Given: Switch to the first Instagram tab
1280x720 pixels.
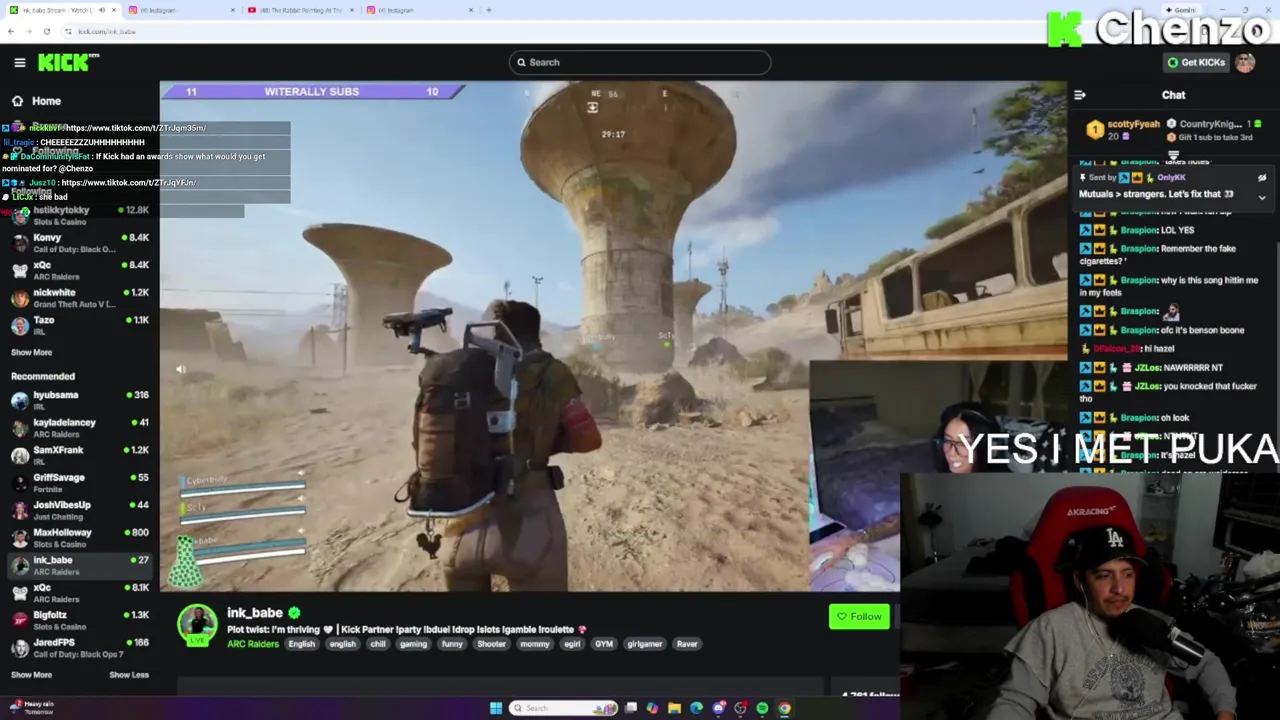Looking at the screenshot, I should pos(180,10).
